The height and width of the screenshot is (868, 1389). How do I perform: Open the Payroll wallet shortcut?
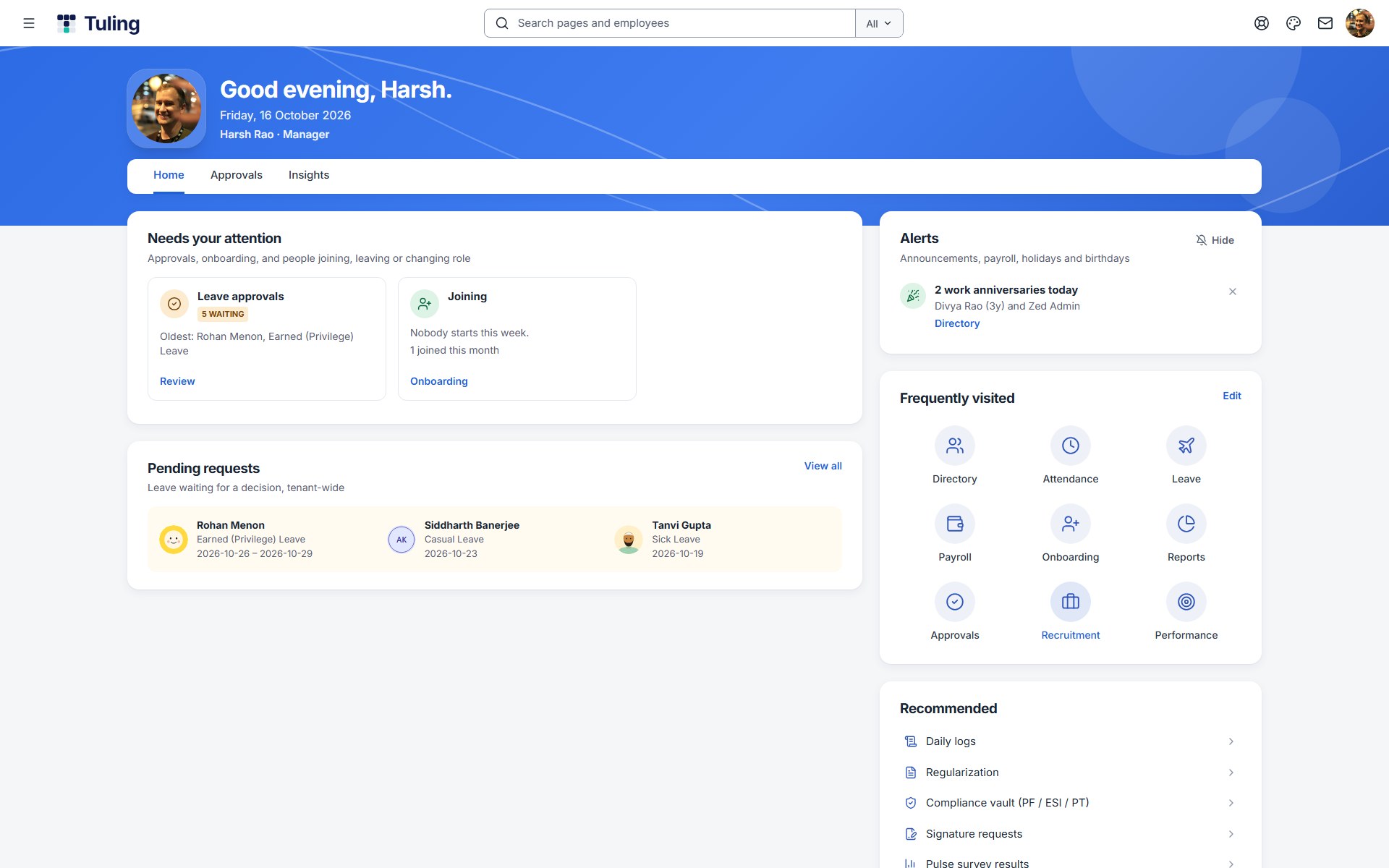pos(955,524)
